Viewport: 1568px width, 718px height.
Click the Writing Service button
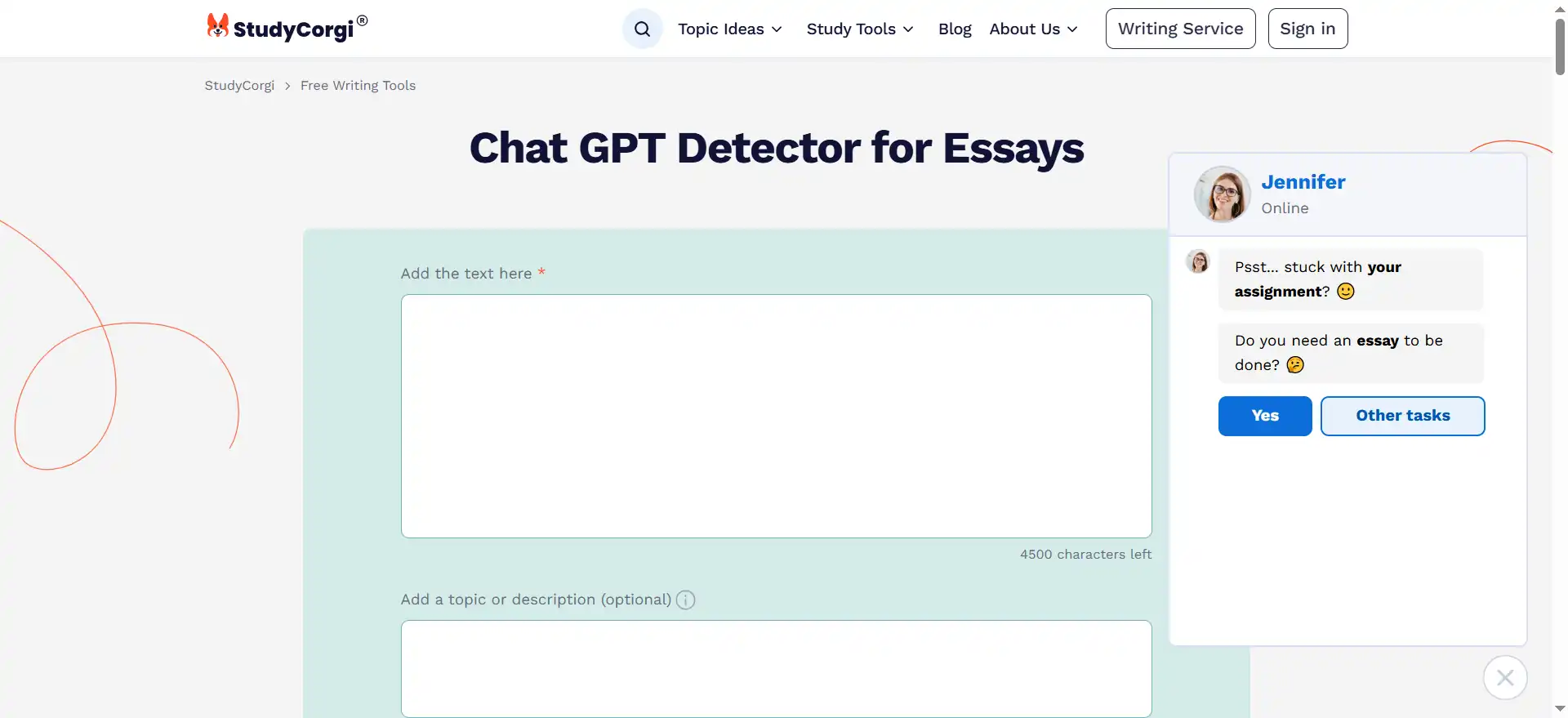1180,29
